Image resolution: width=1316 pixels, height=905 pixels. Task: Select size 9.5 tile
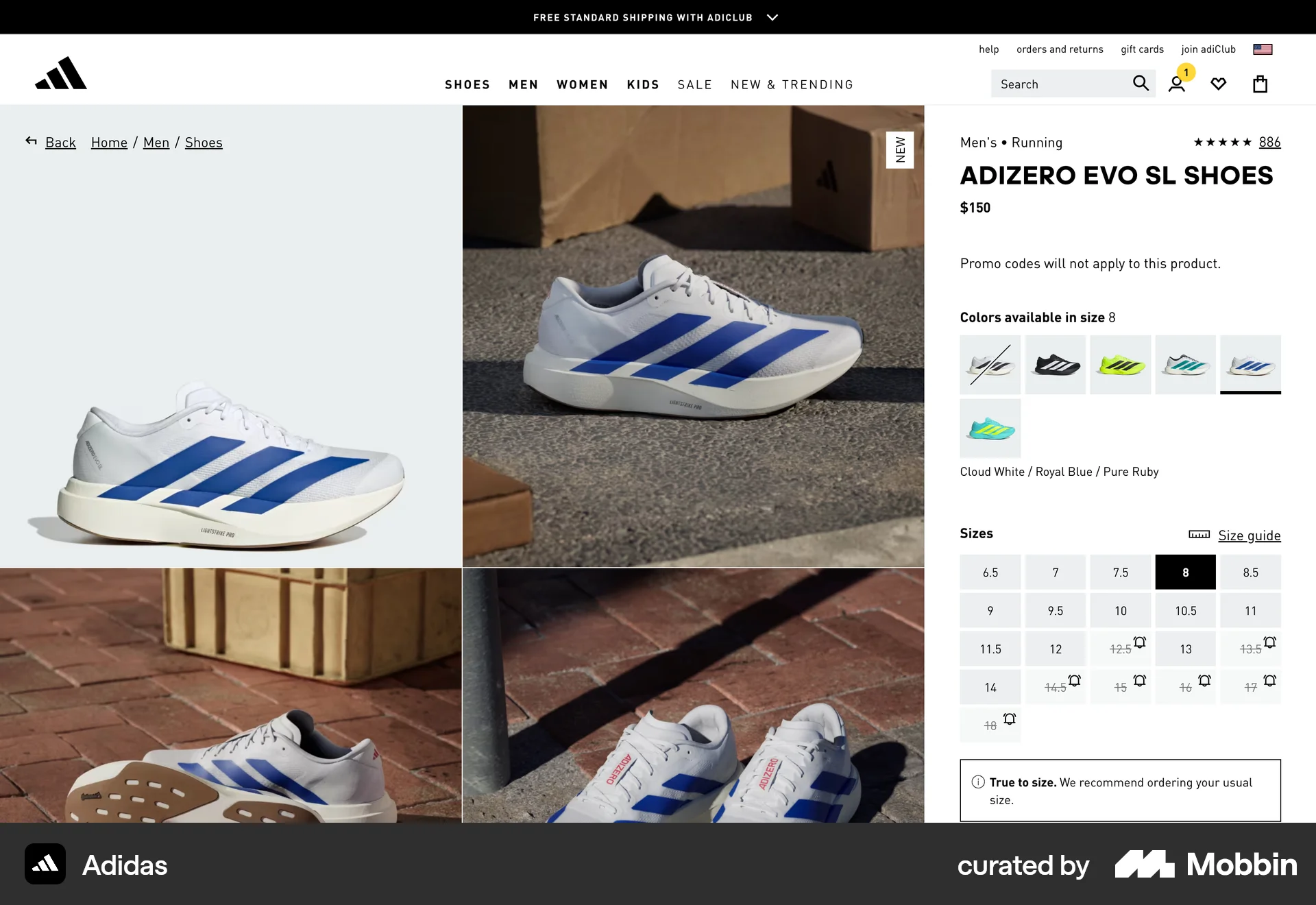(x=1056, y=610)
